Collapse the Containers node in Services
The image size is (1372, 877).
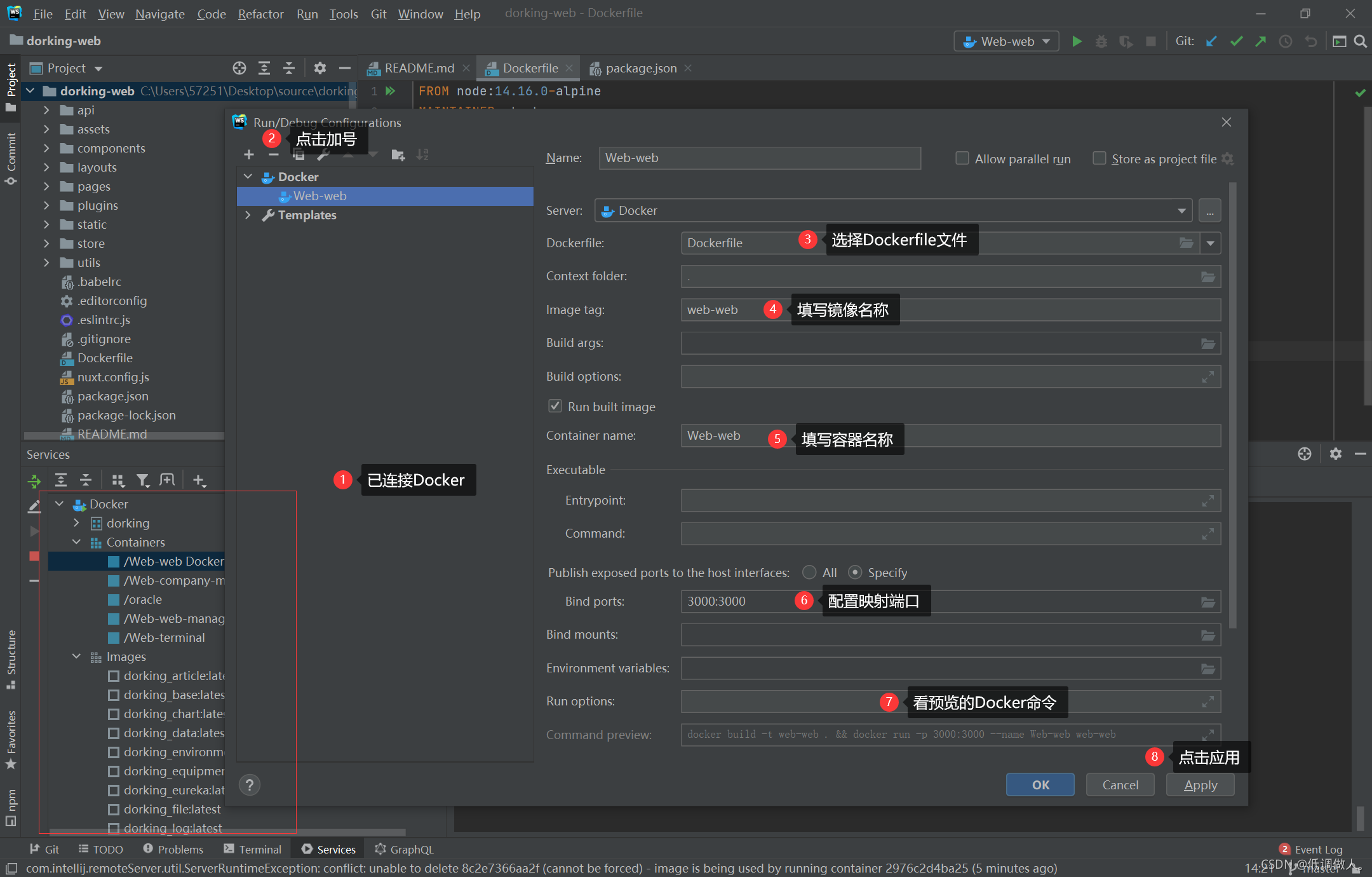pos(77,542)
